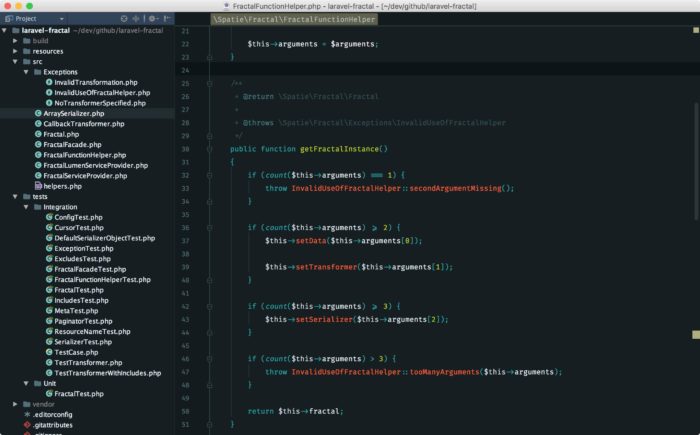
Task: Open TestTransformerWithIncludes.php
Action: click(108, 373)
